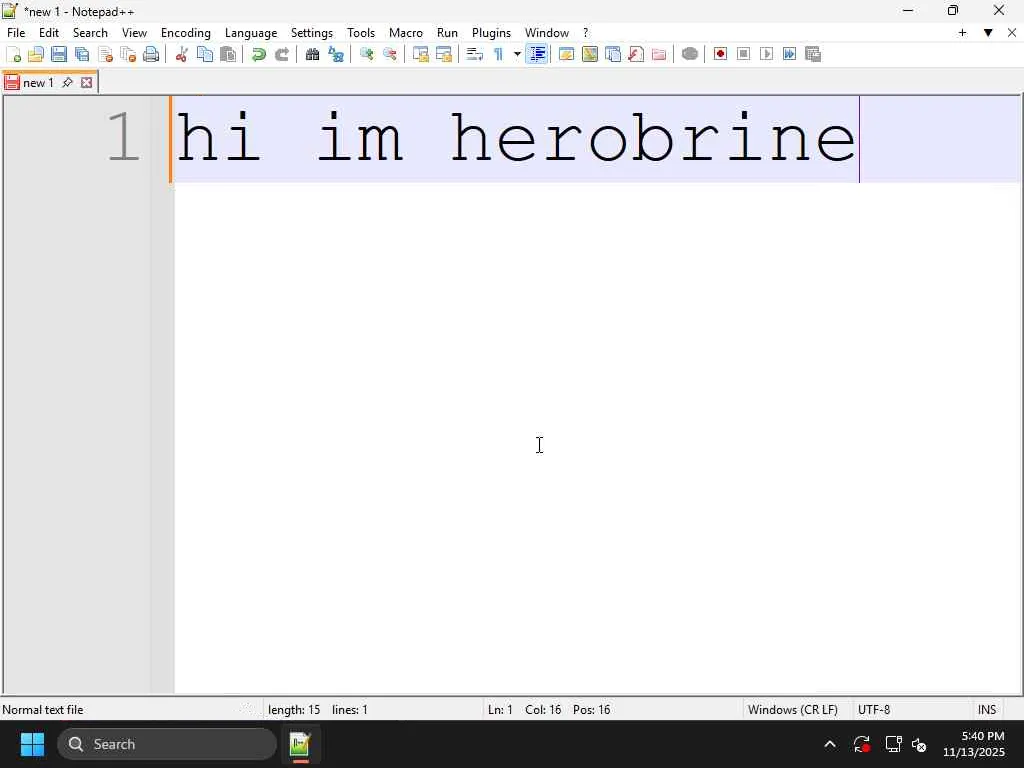The image size is (1024, 768).
Task: Click the taskbar Search box
Action: pos(167,744)
